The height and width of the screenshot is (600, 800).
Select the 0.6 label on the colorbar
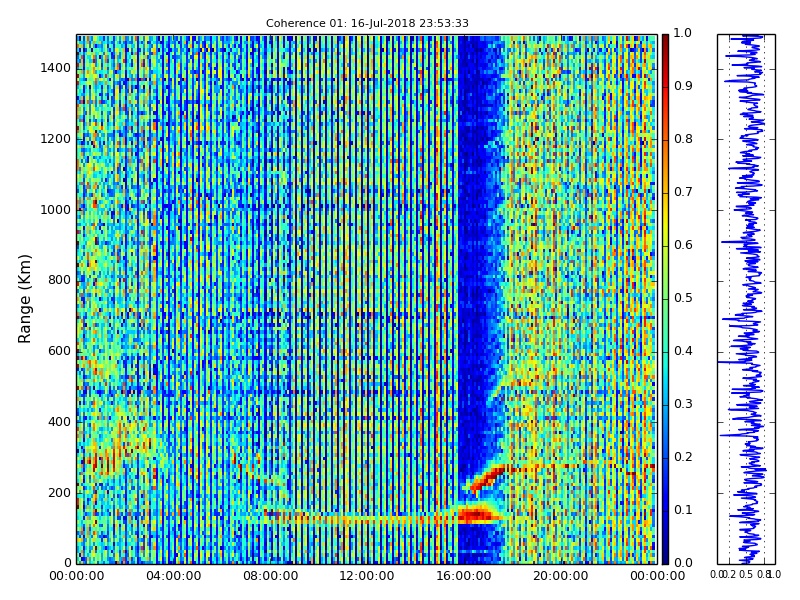pos(683,245)
